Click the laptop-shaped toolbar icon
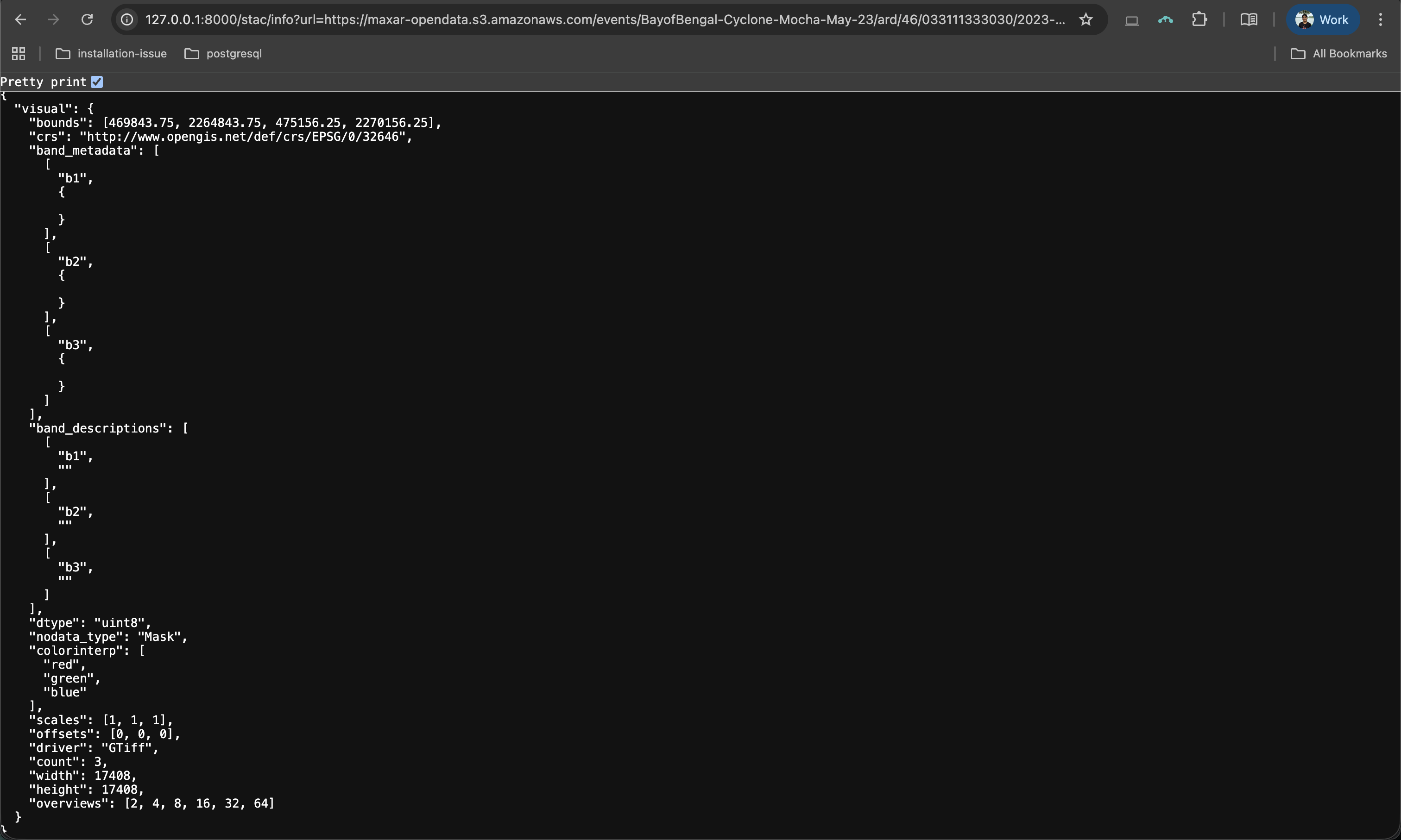Image resolution: width=1401 pixels, height=840 pixels. 1131,20
